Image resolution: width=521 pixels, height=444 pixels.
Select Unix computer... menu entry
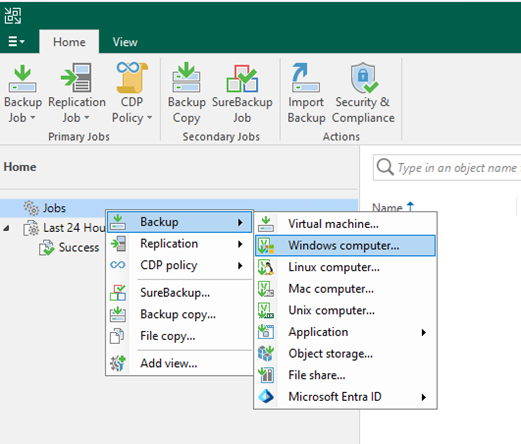(x=345, y=311)
